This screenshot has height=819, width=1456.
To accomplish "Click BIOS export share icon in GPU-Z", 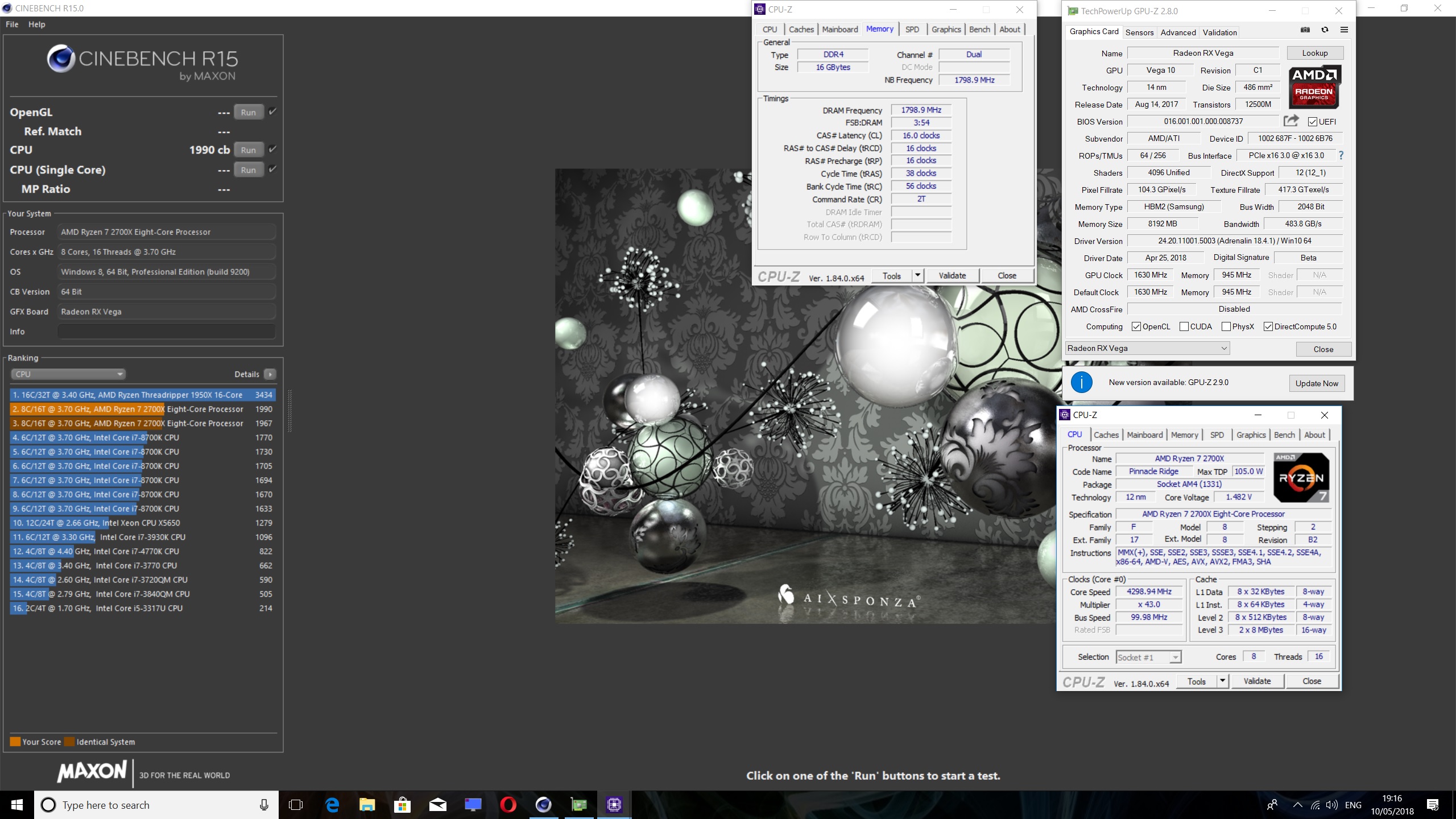I will coord(1291,121).
